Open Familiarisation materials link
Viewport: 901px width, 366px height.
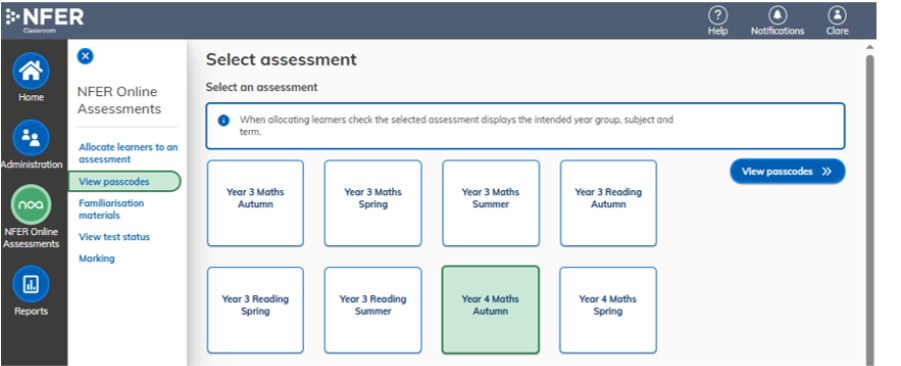(x=111, y=209)
